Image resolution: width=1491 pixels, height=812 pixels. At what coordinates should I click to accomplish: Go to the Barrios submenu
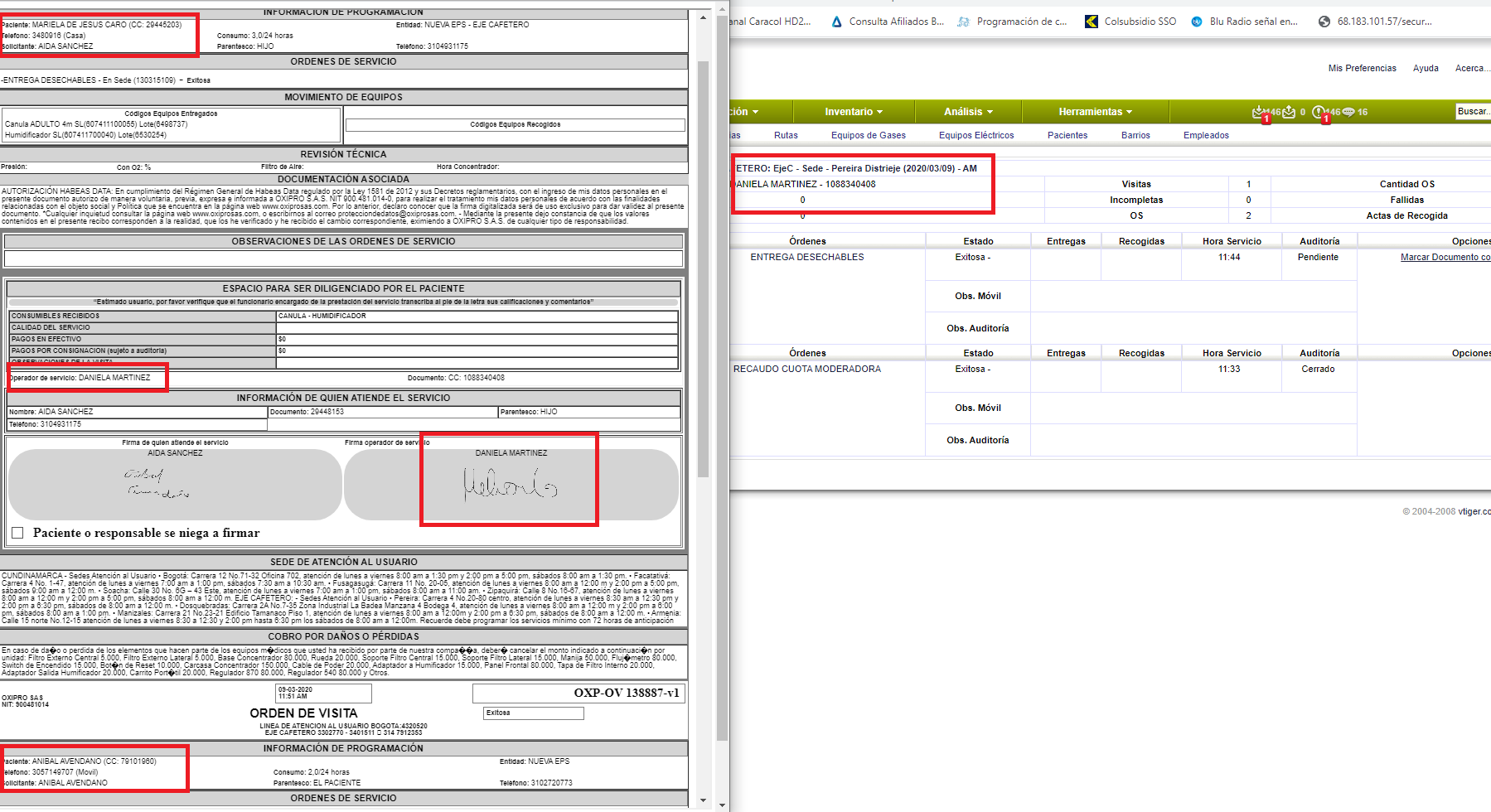click(1135, 135)
